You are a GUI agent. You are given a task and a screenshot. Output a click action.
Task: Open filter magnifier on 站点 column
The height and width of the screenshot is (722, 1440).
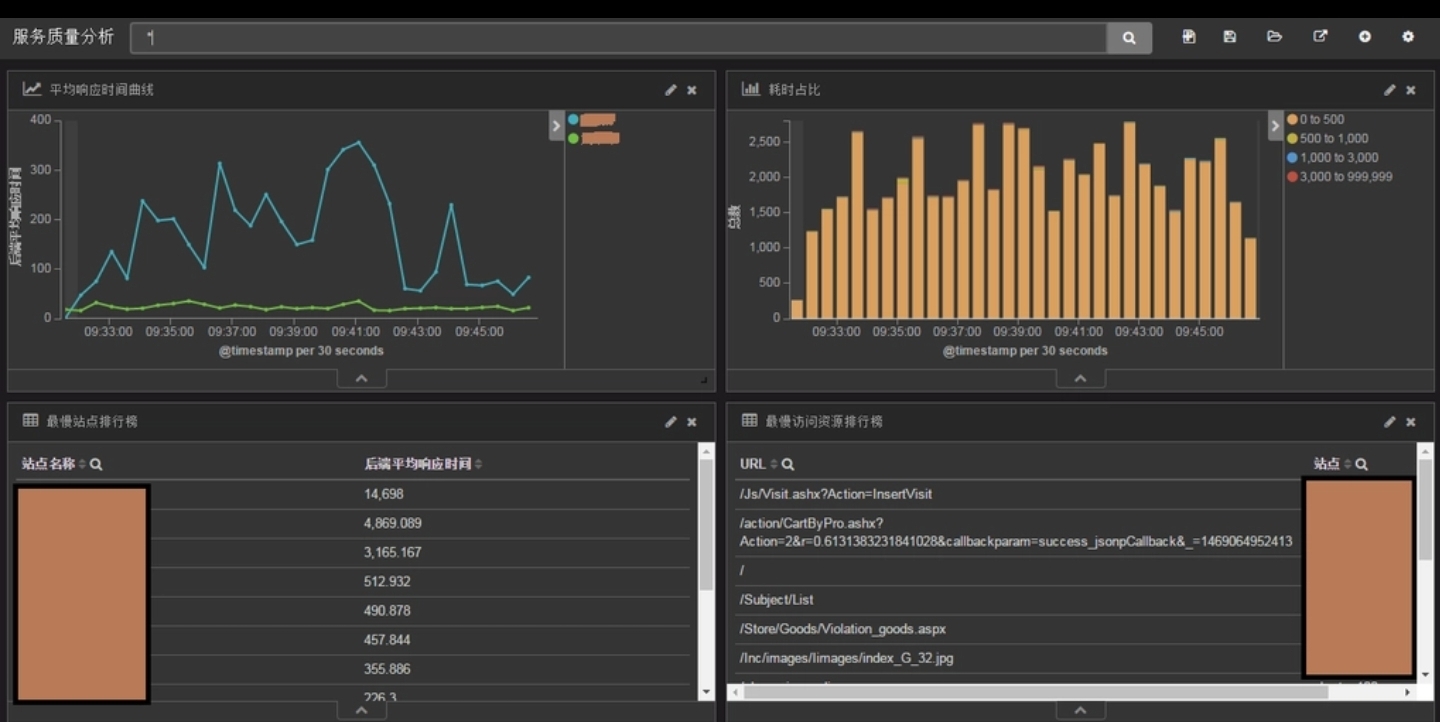(x=1361, y=464)
